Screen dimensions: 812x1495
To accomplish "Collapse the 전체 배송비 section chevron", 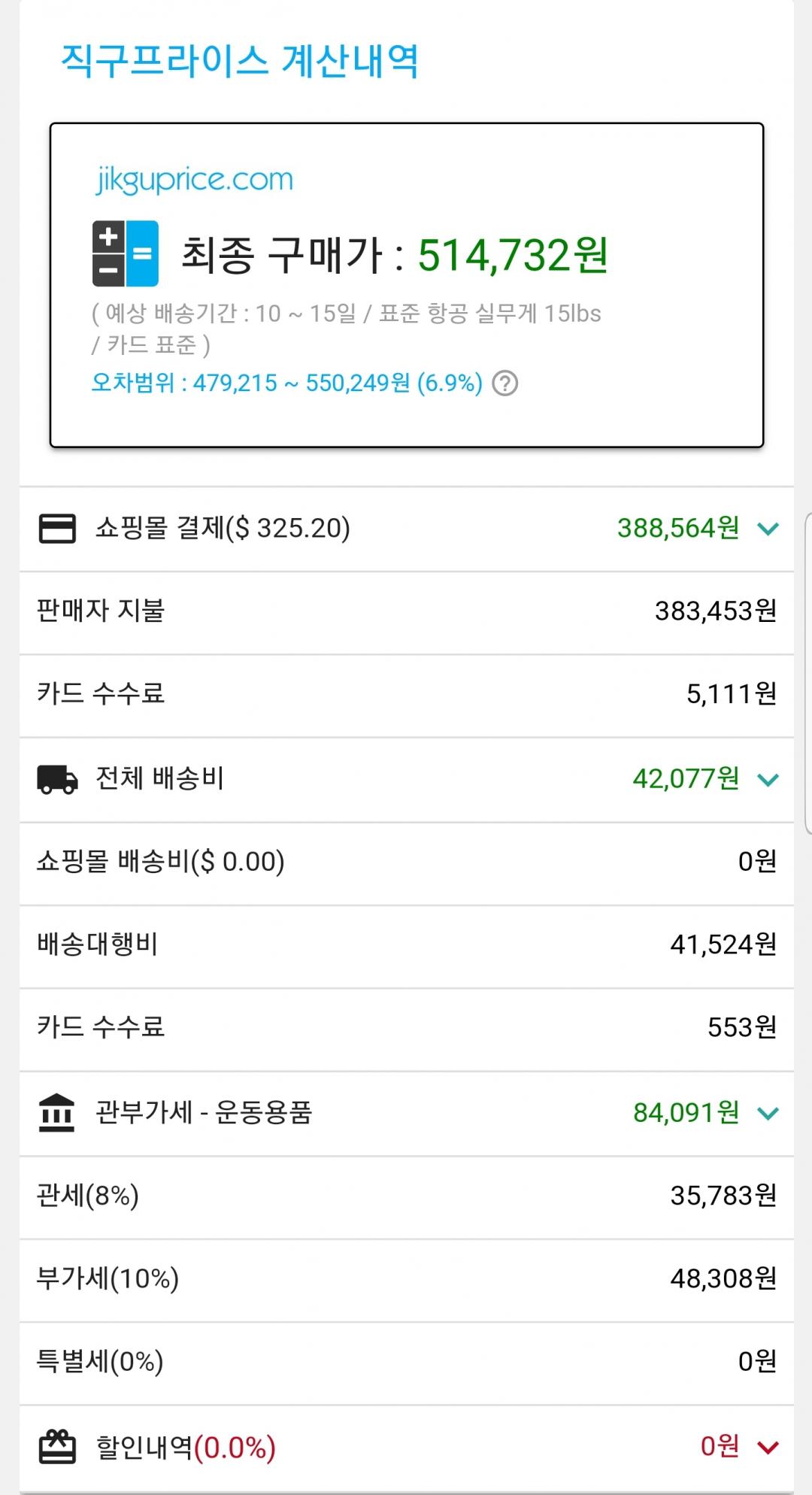I will click(x=768, y=780).
